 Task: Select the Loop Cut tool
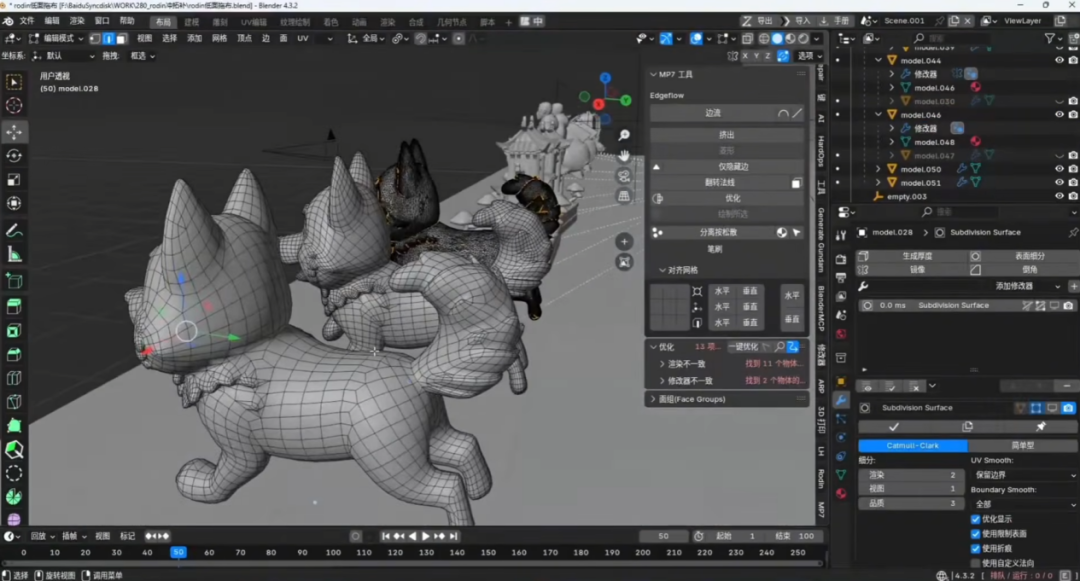click(x=14, y=379)
